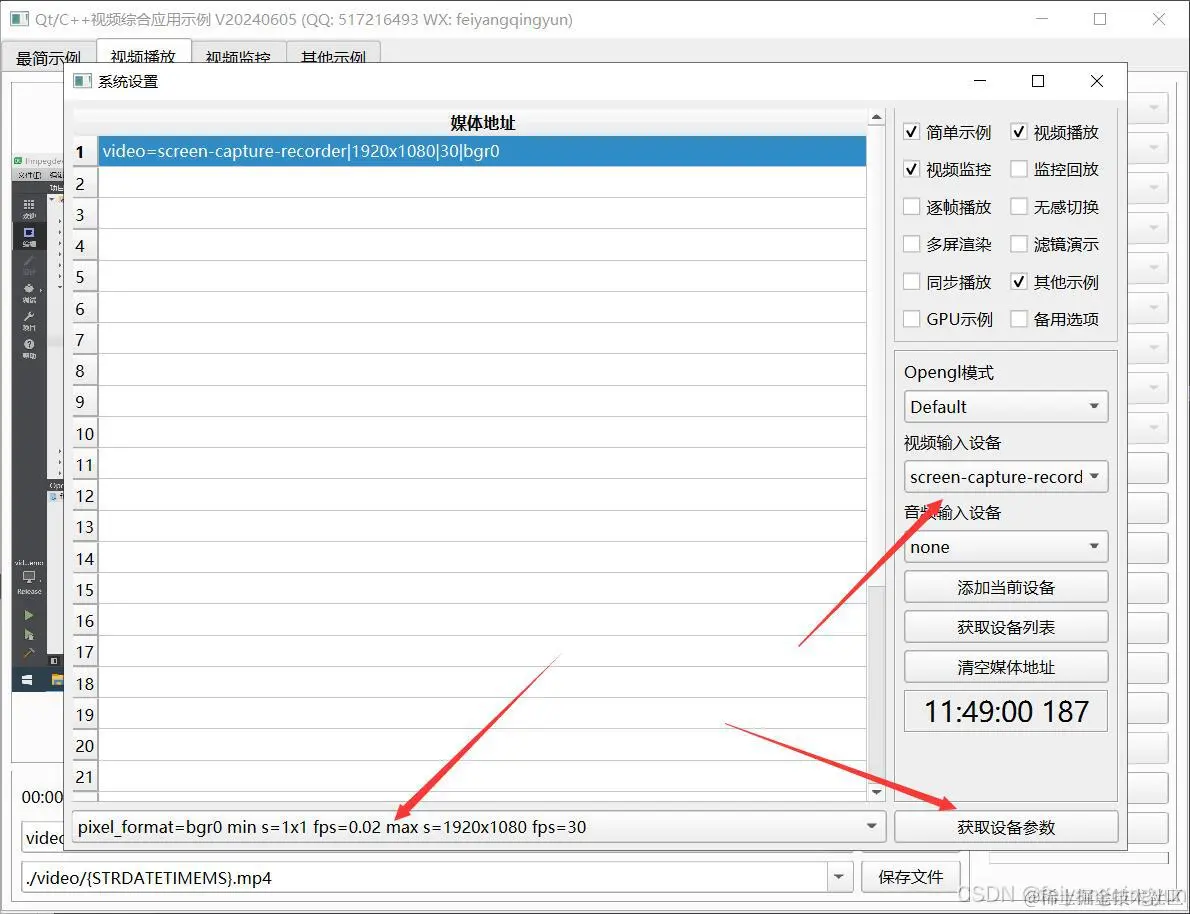Viewport: 1190px width, 914px height.
Task: Open the ./video save path dropdown arrow
Action: (839, 878)
